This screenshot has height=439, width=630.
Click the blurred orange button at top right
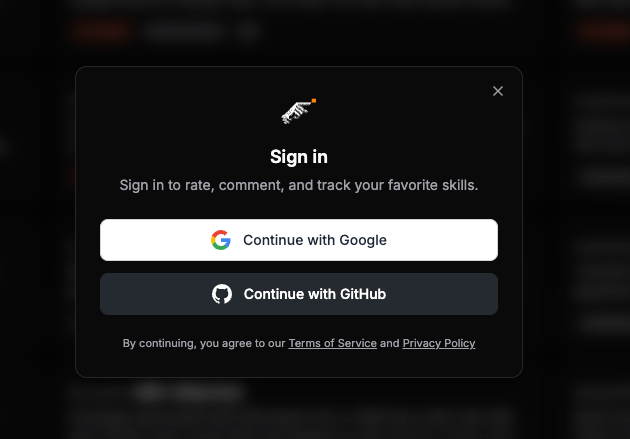[603, 32]
